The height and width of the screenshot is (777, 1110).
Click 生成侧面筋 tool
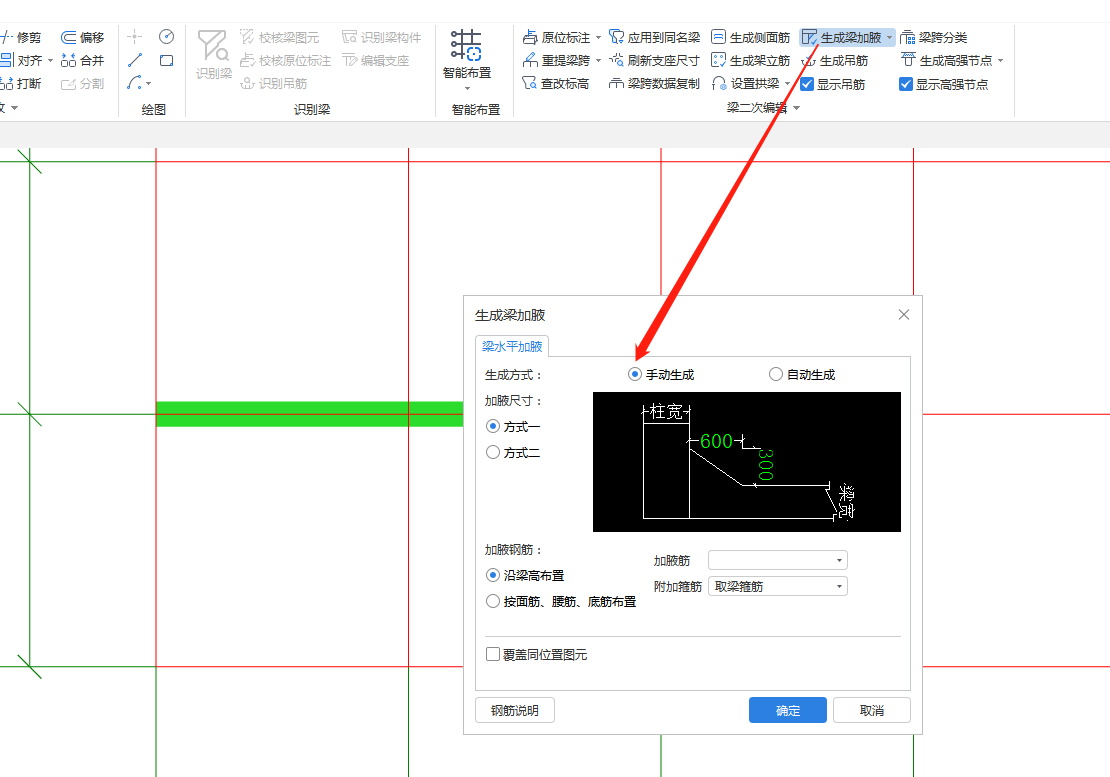click(750, 37)
